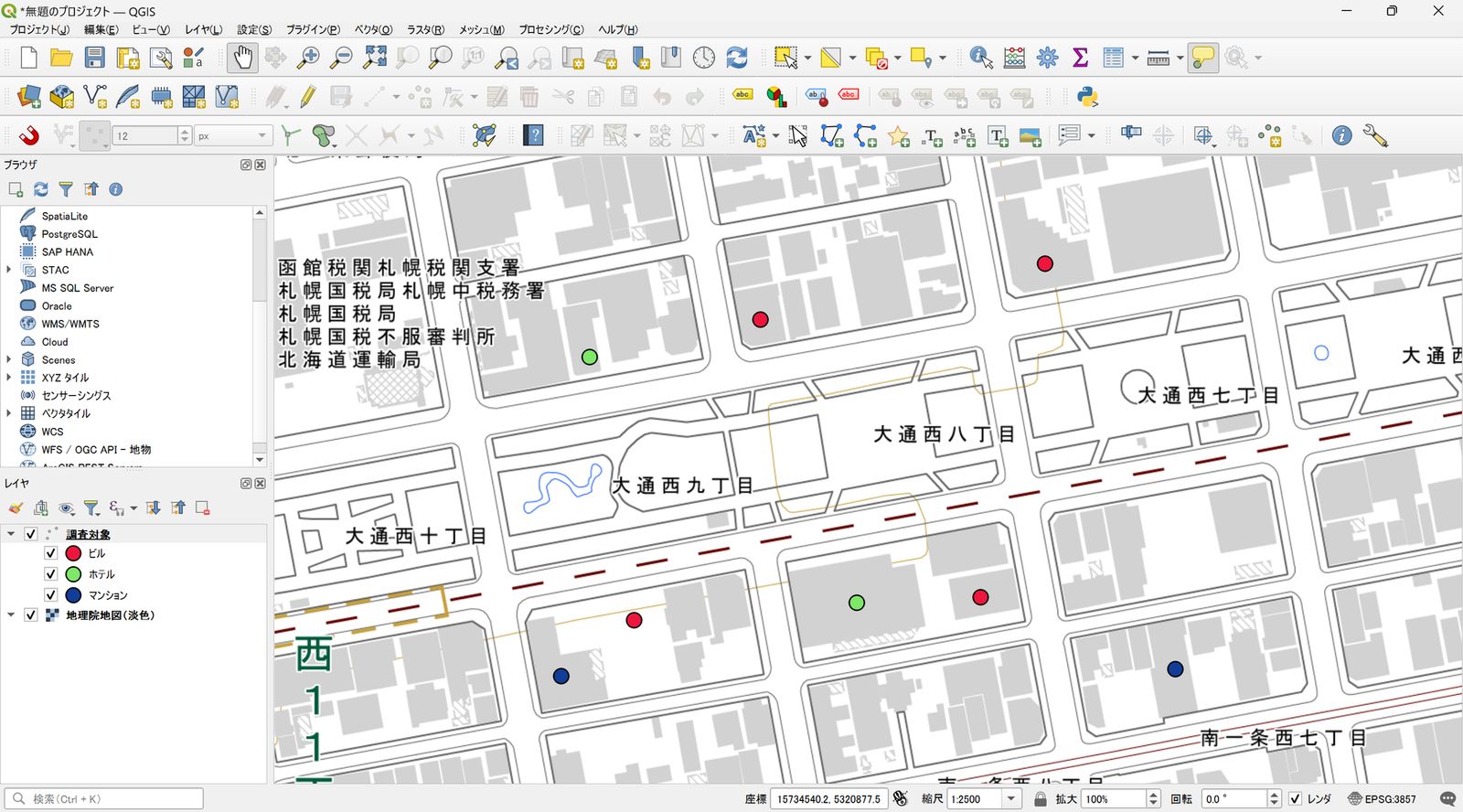This screenshot has height=812, width=1463.
Task: Activate the Identify Features tool
Action: click(x=981, y=59)
